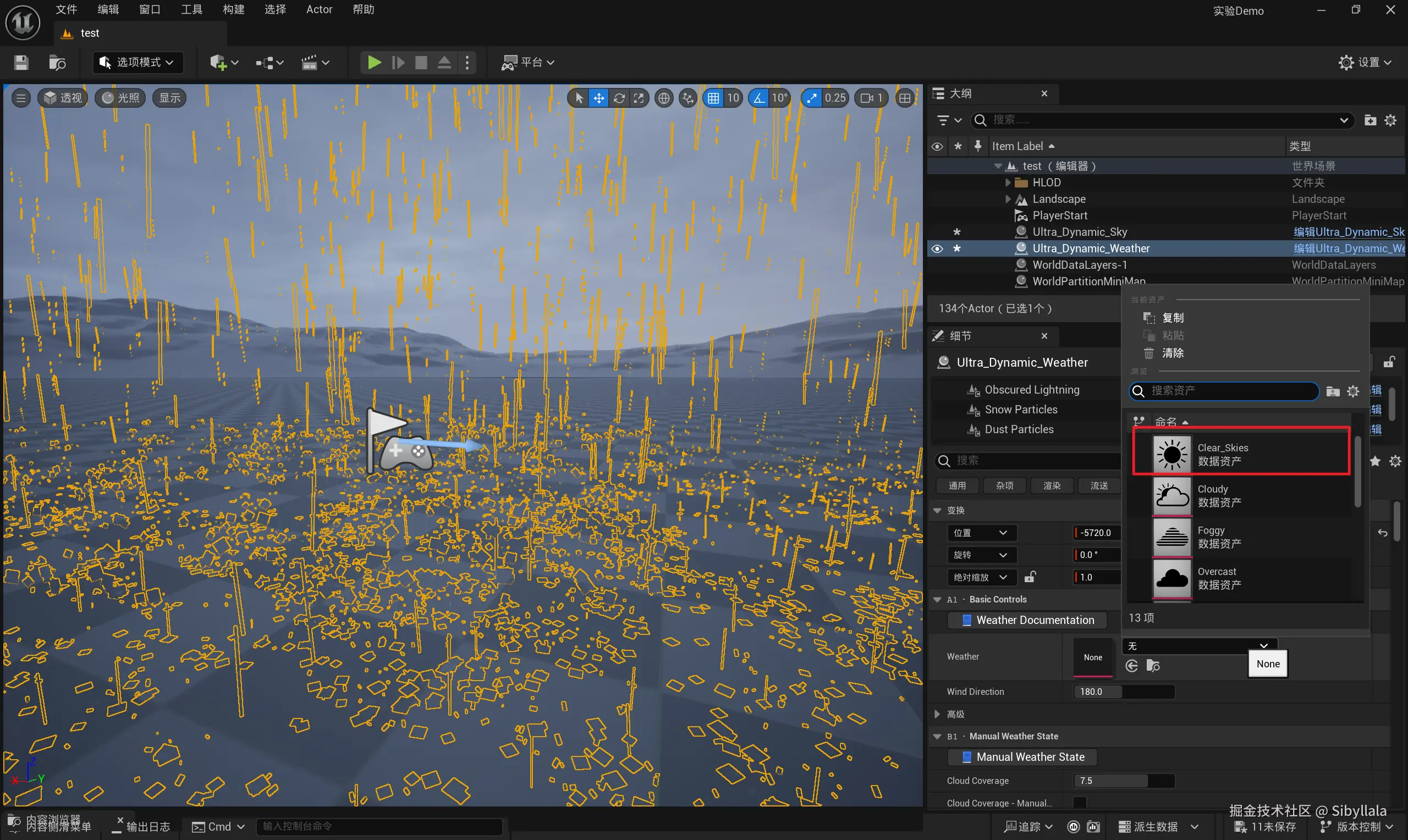Adjust the Cloud Coverage slider

[1123, 781]
